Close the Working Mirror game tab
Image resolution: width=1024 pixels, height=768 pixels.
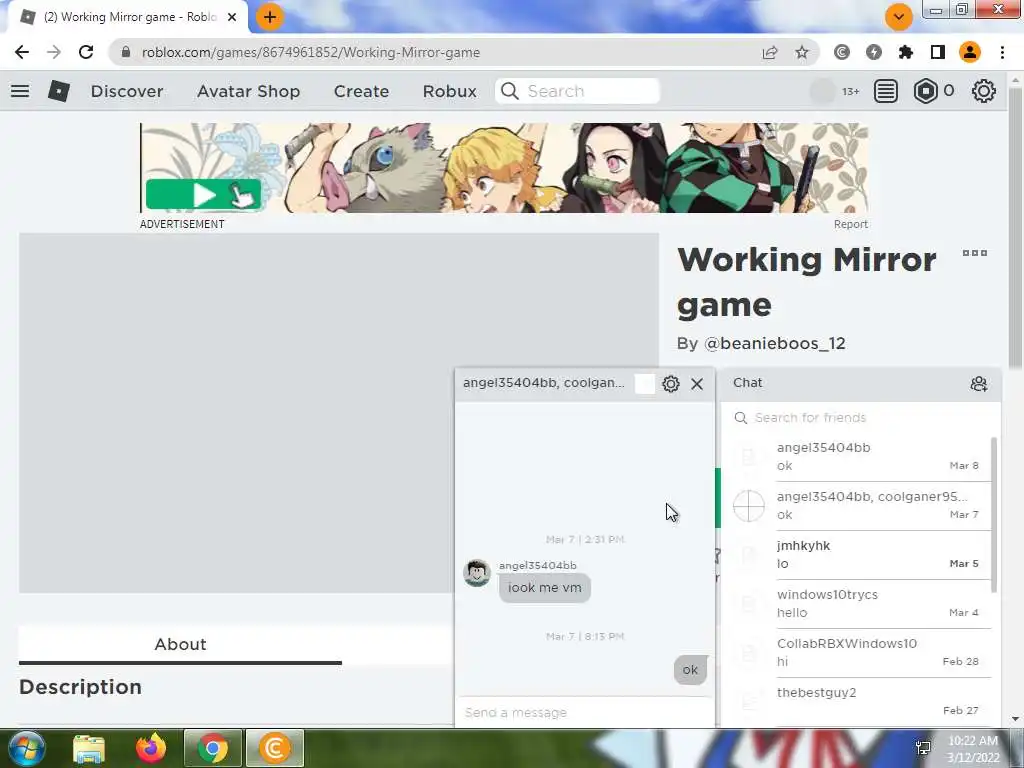[x=232, y=17]
